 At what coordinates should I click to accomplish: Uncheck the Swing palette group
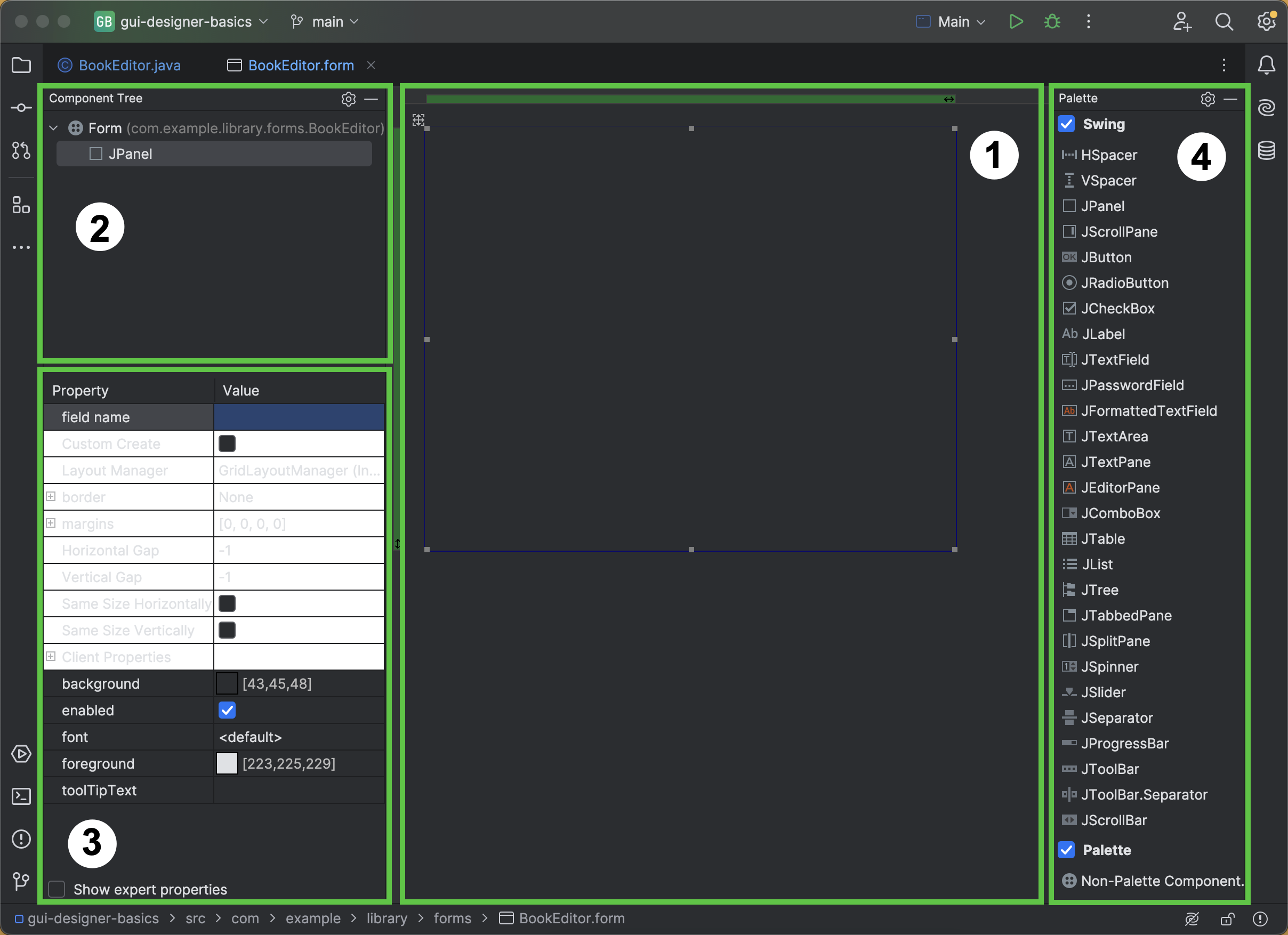1067,124
